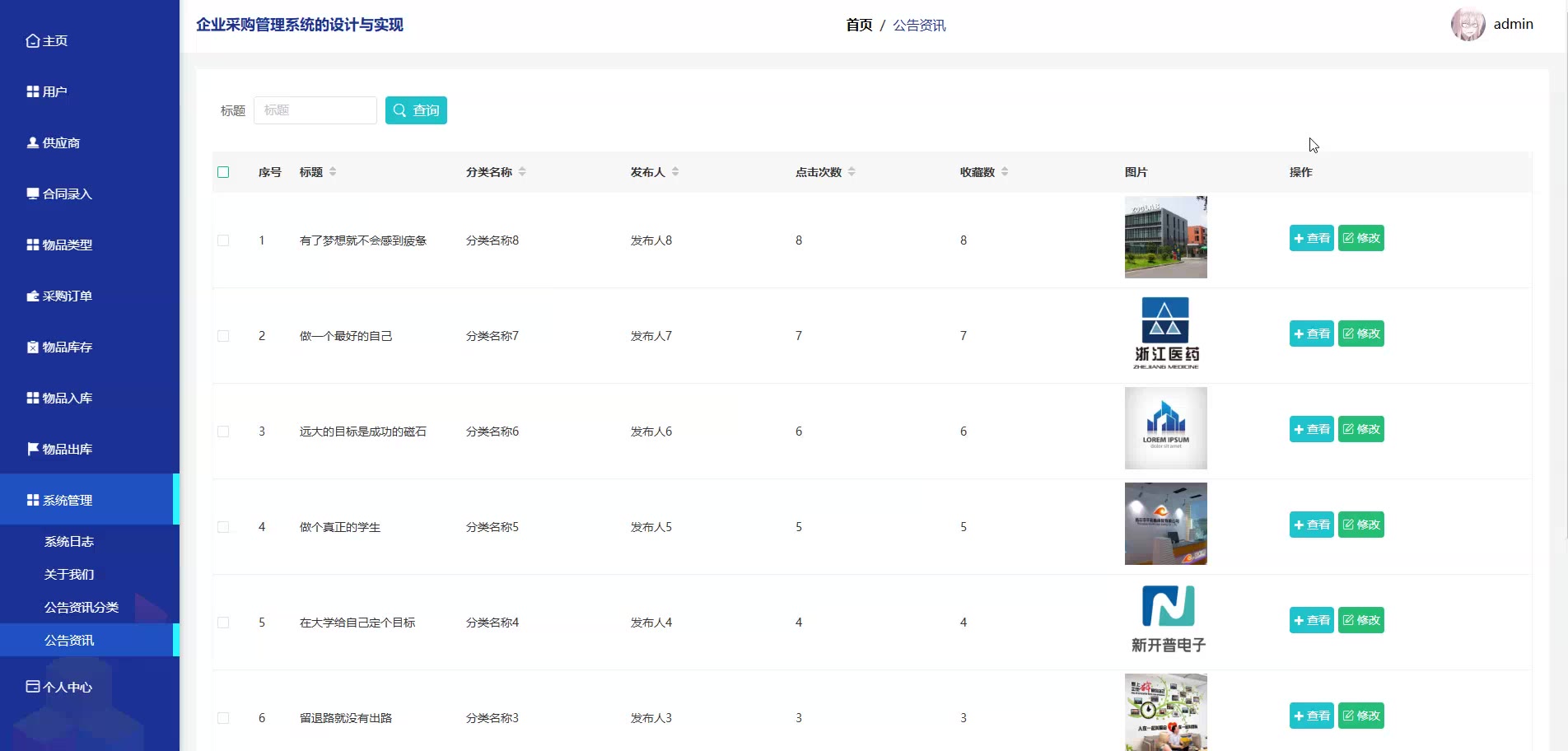This screenshot has width=1568, height=751.
Task: Click the flag icon beside 物品出库
Action: [x=33, y=449]
